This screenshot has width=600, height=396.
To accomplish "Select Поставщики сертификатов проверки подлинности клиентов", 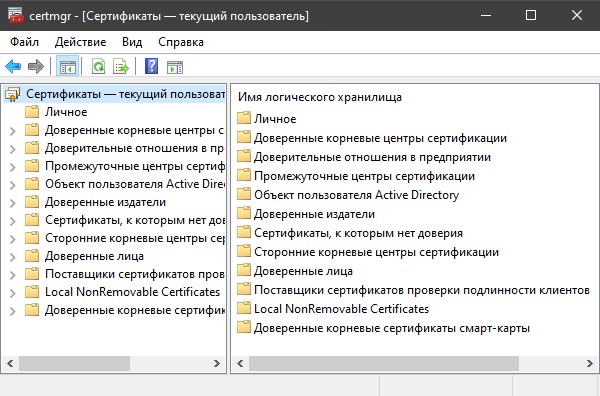I will click(421, 290).
